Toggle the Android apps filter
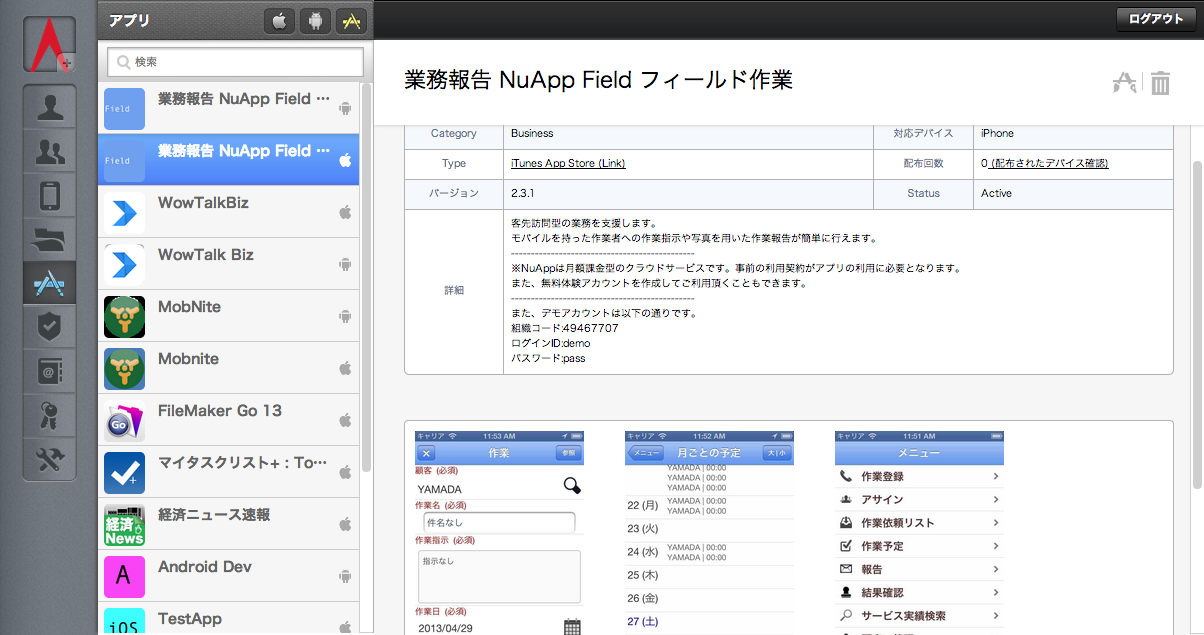This screenshot has height=635, width=1204. point(315,20)
